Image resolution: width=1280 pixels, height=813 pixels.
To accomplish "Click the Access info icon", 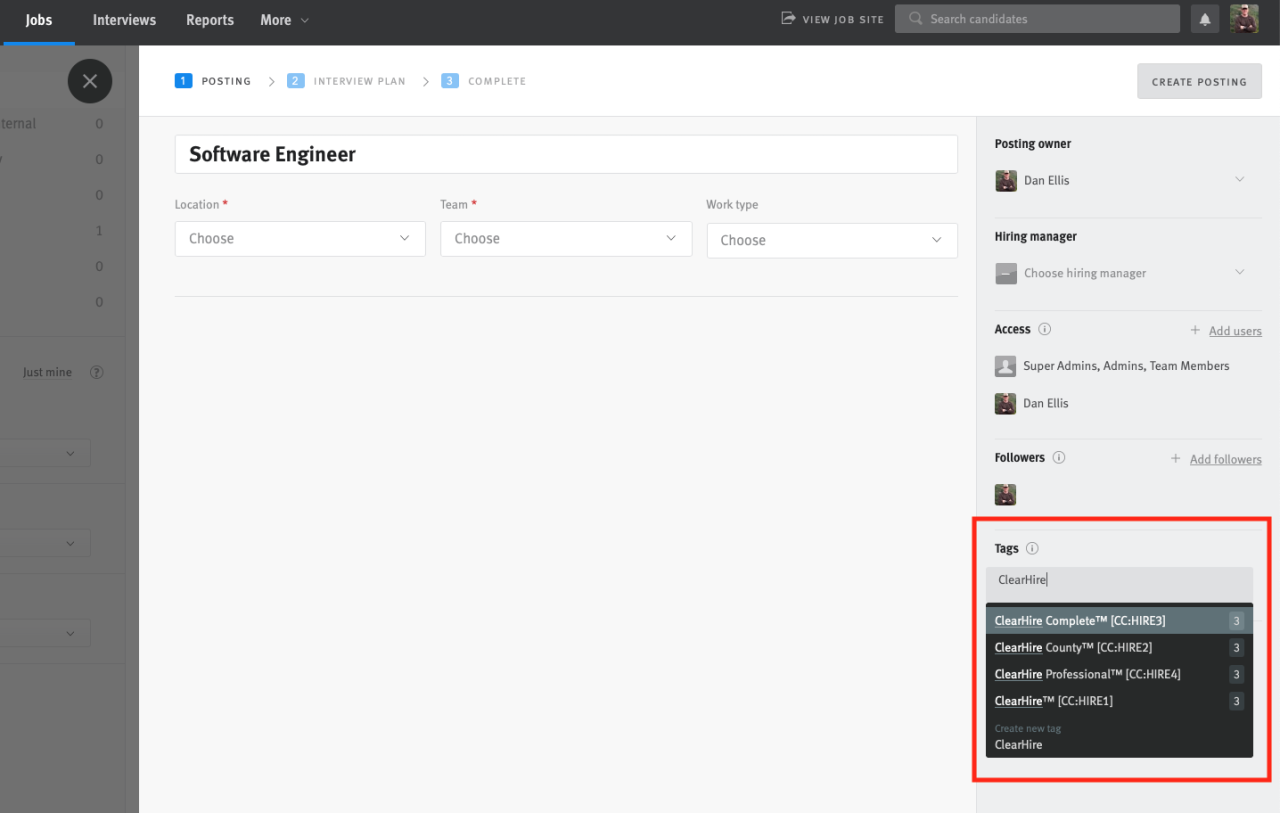I will tap(1044, 329).
